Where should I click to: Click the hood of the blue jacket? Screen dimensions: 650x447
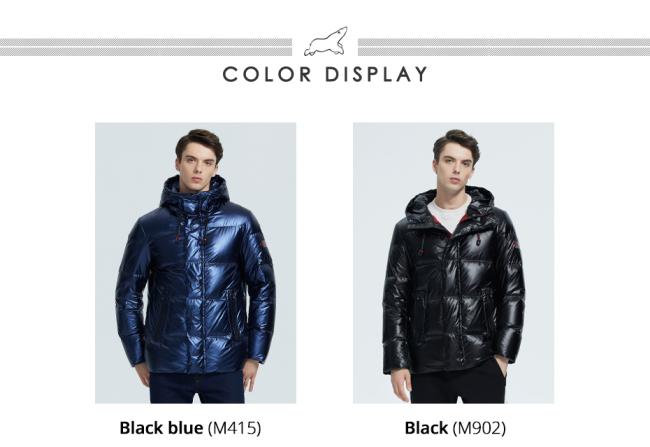coord(195,193)
